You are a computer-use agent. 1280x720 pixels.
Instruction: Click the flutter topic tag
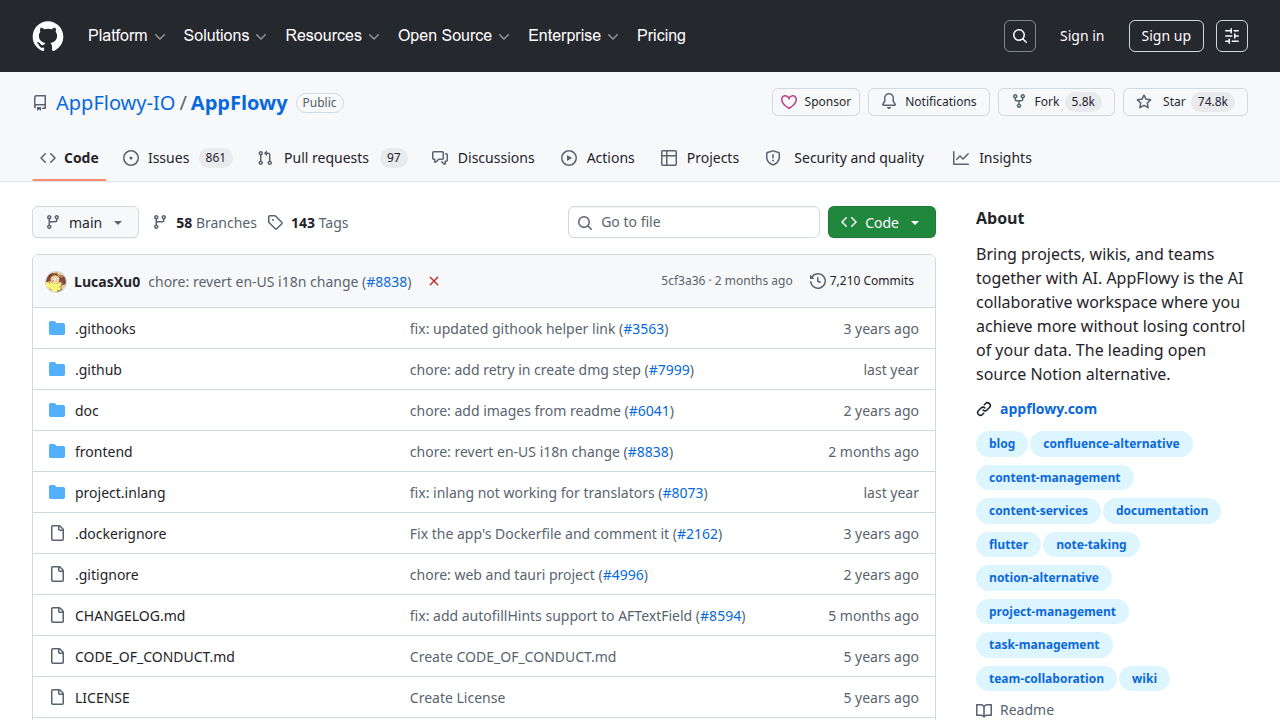(x=1008, y=545)
